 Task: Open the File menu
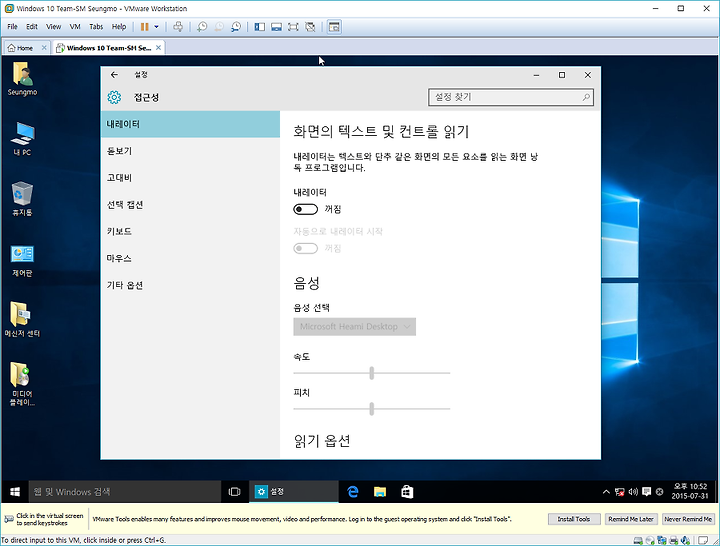click(12, 27)
